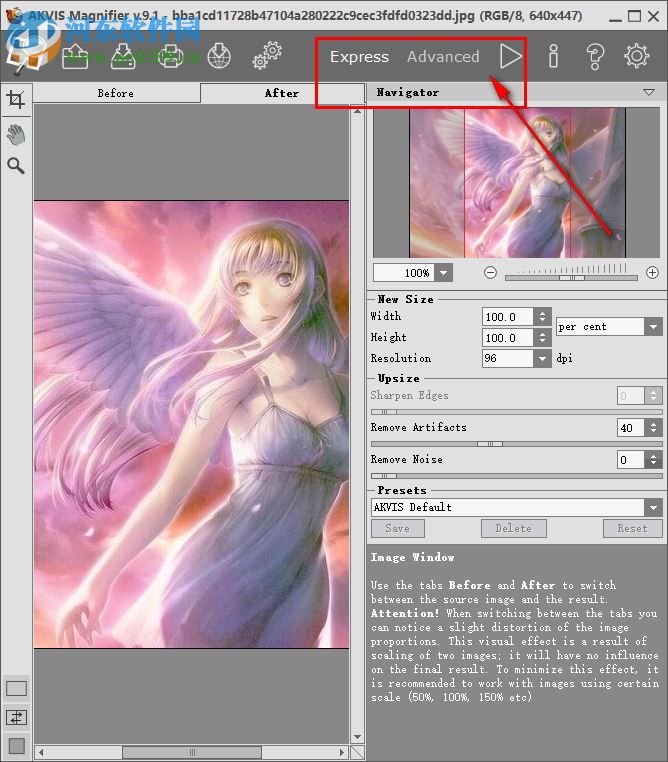Image resolution: width=668 pixels, height=762 pixels.
Task: Switch to the Before tab
Action: pos(116,93)
